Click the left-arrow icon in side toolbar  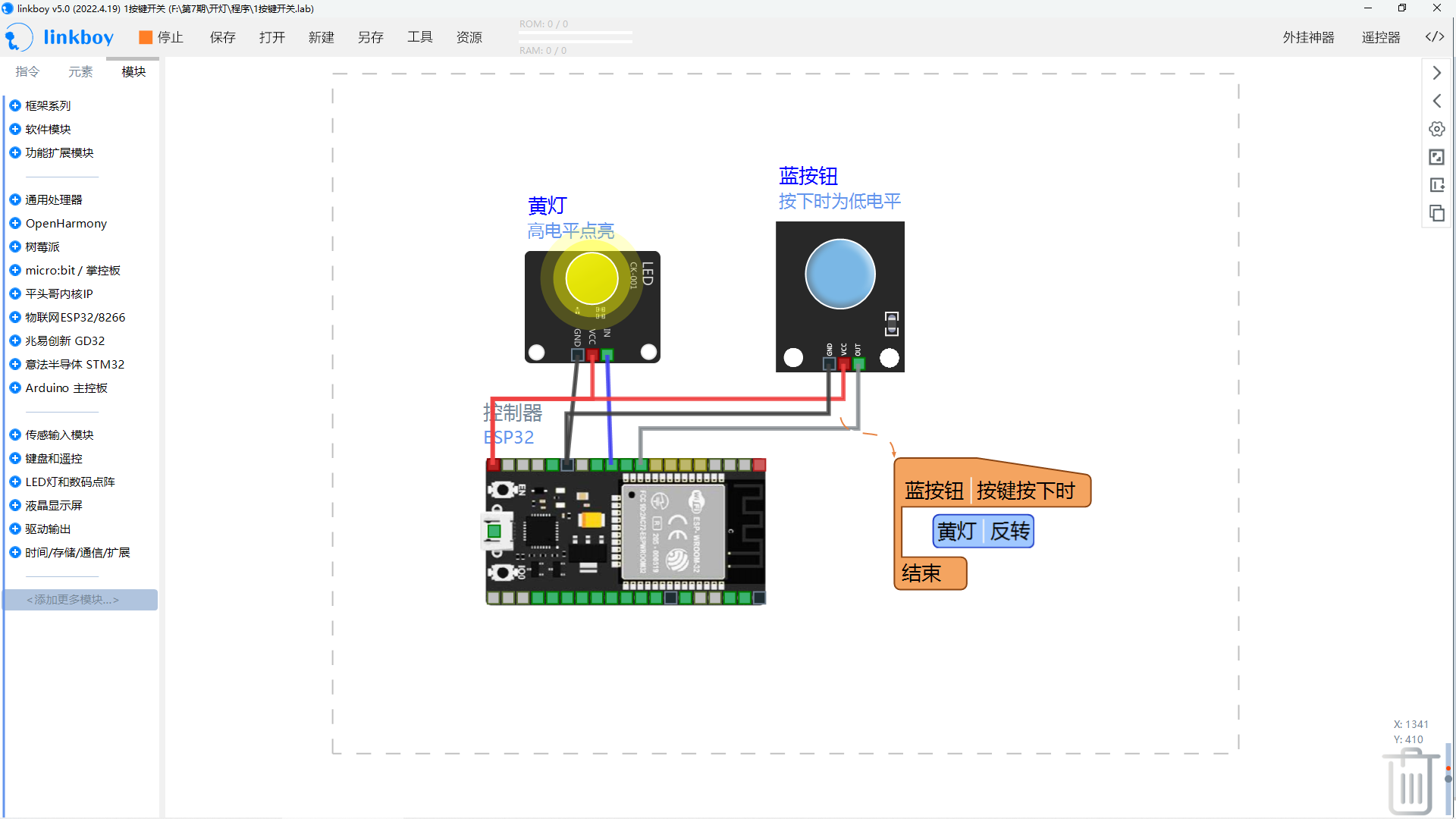[1436, 101]
